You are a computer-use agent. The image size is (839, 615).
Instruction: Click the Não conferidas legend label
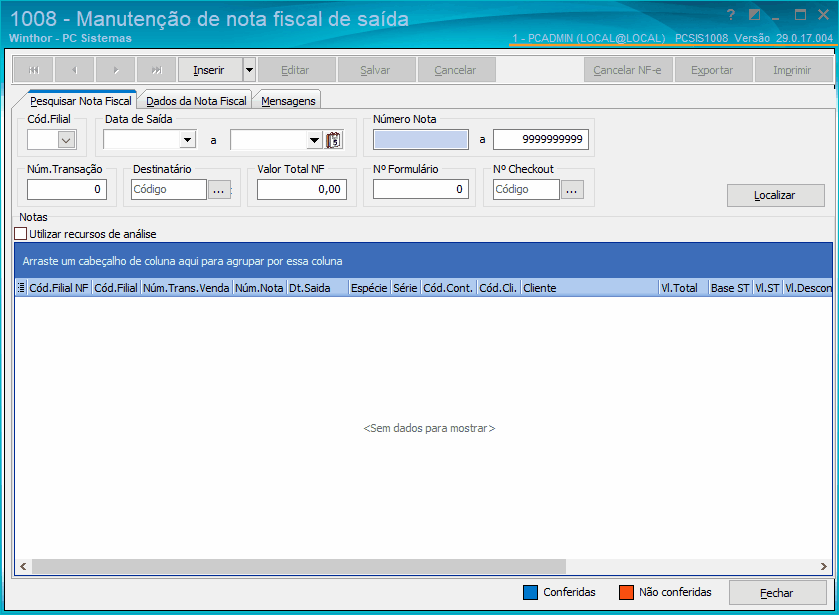(675, 593)
